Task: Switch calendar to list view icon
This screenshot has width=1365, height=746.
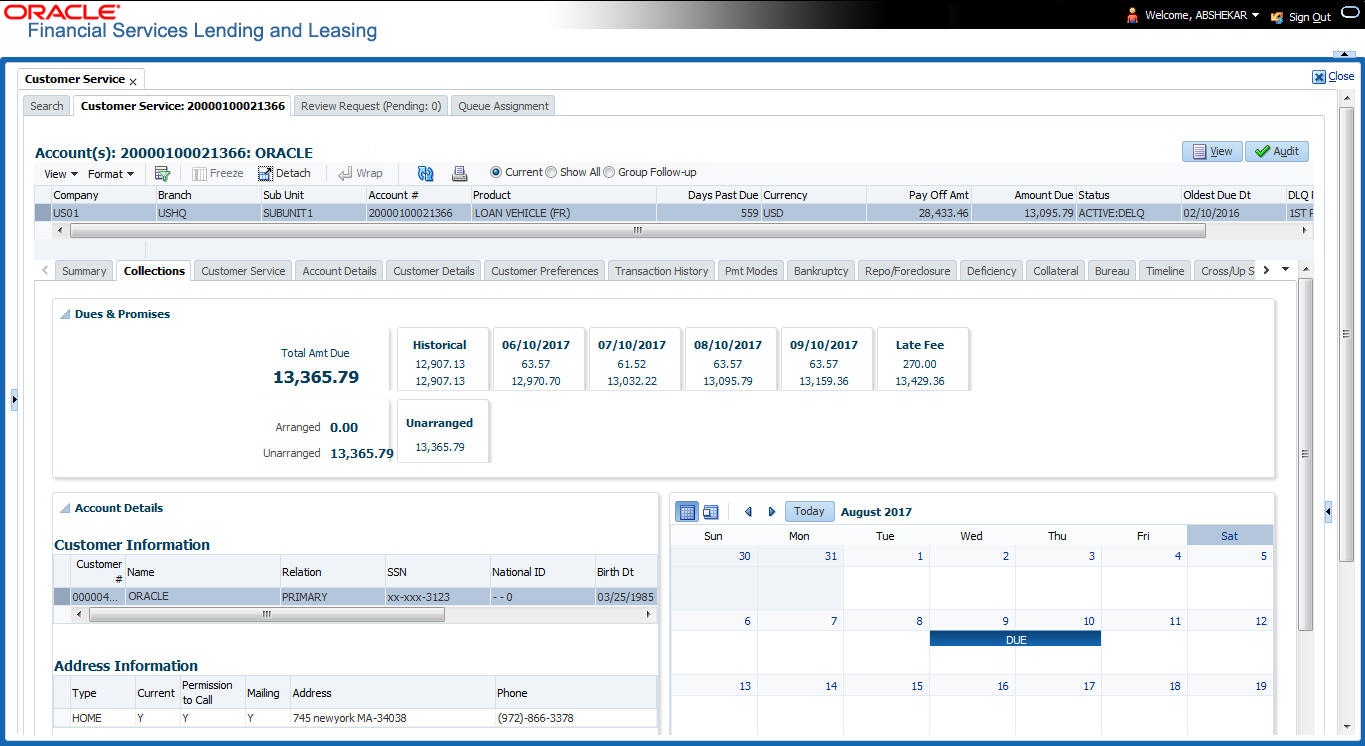Action: pos(711,512)
